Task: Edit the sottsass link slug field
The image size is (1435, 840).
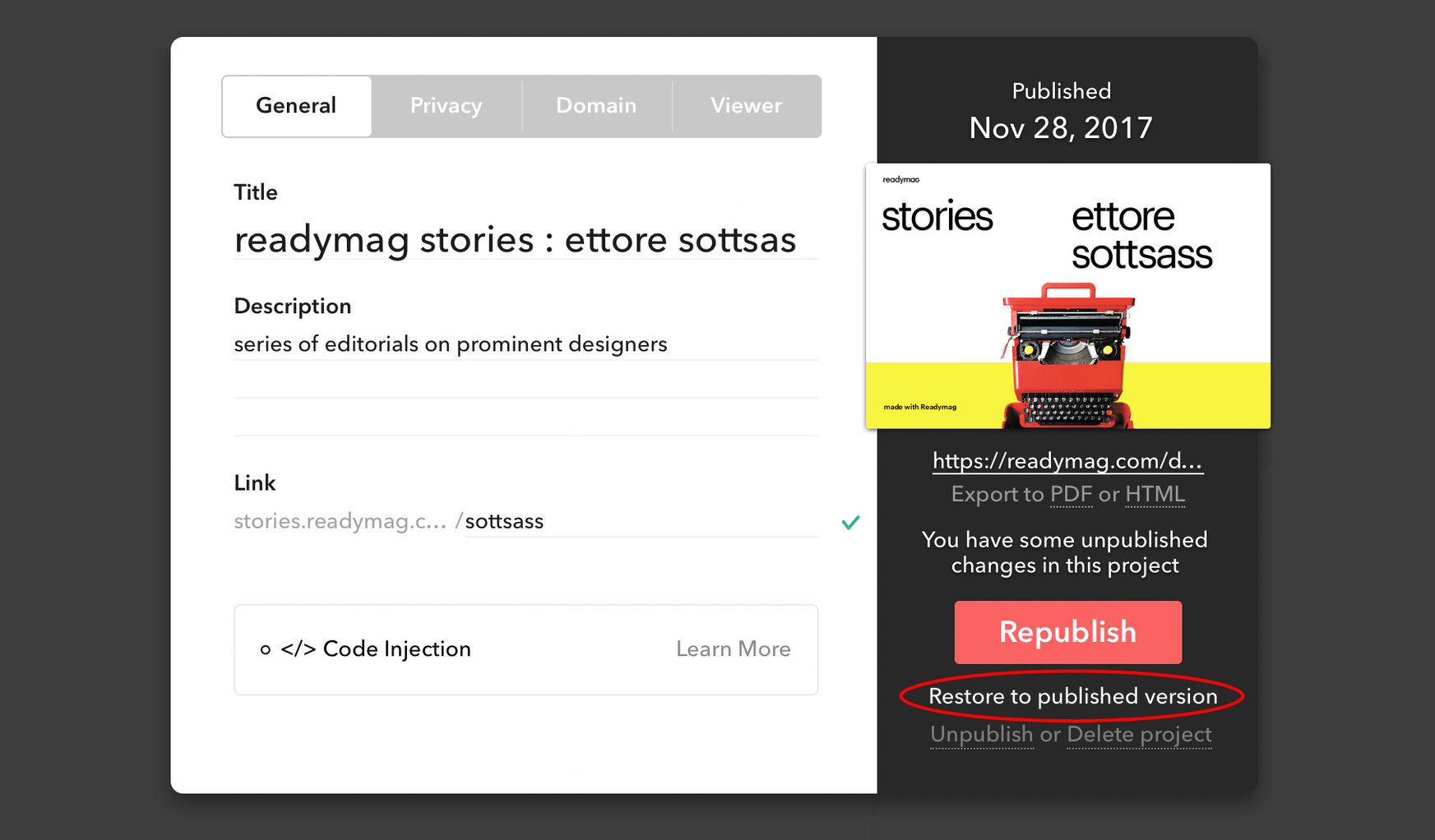Action: 641,521
